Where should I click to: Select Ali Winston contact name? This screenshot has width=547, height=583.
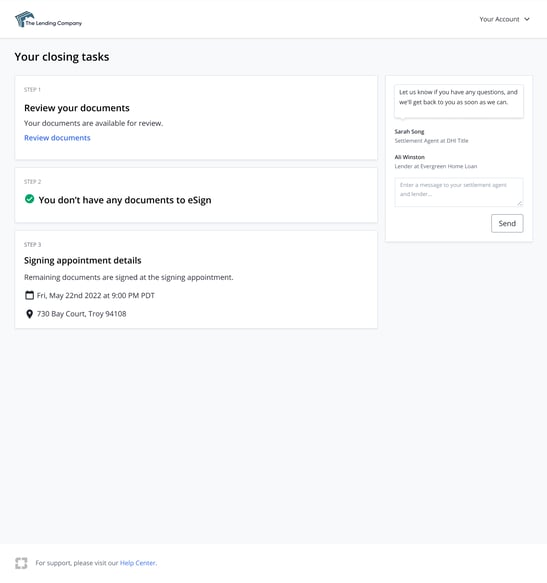pos(409,157)
